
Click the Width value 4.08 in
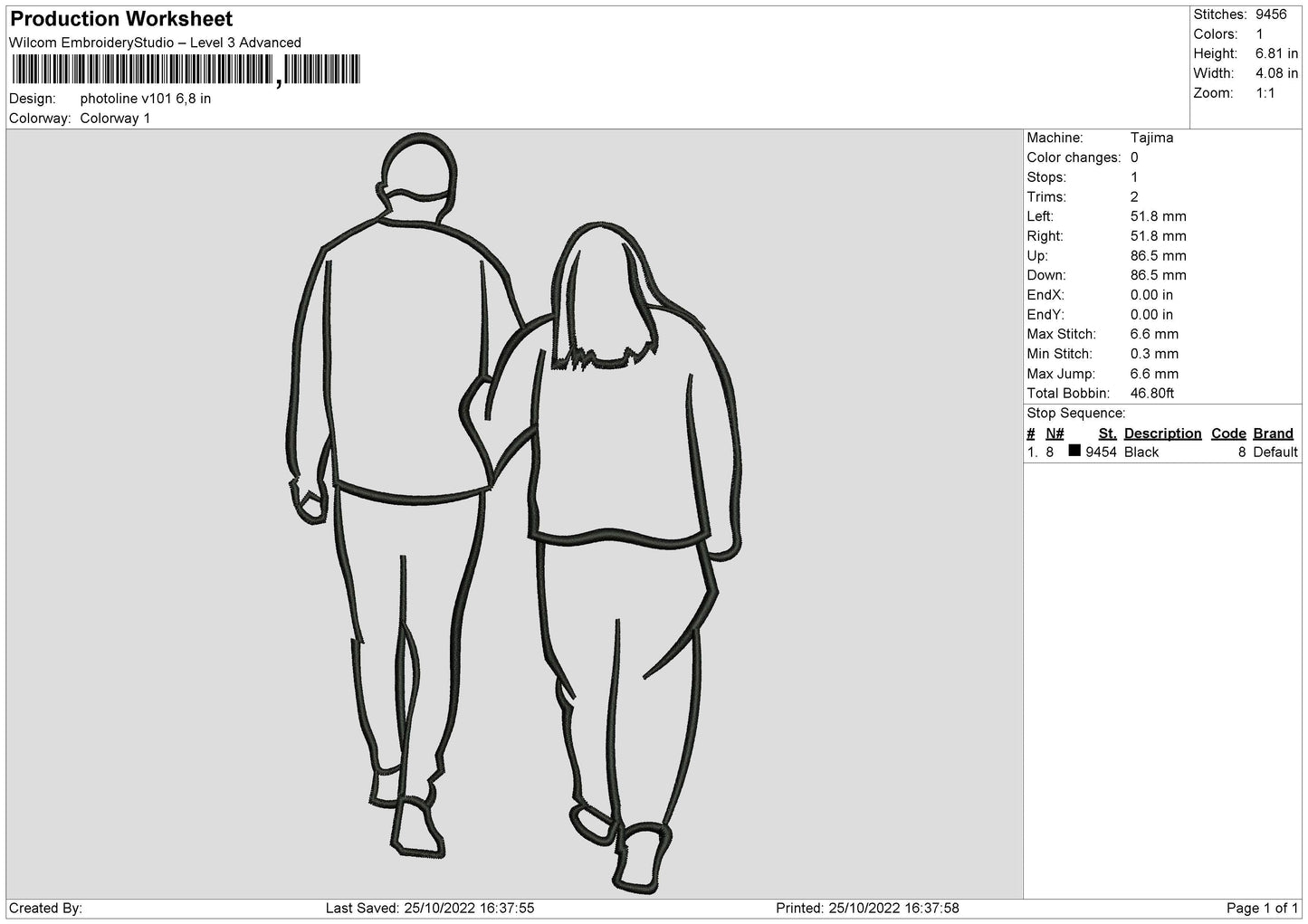(x=1276, y=73)
